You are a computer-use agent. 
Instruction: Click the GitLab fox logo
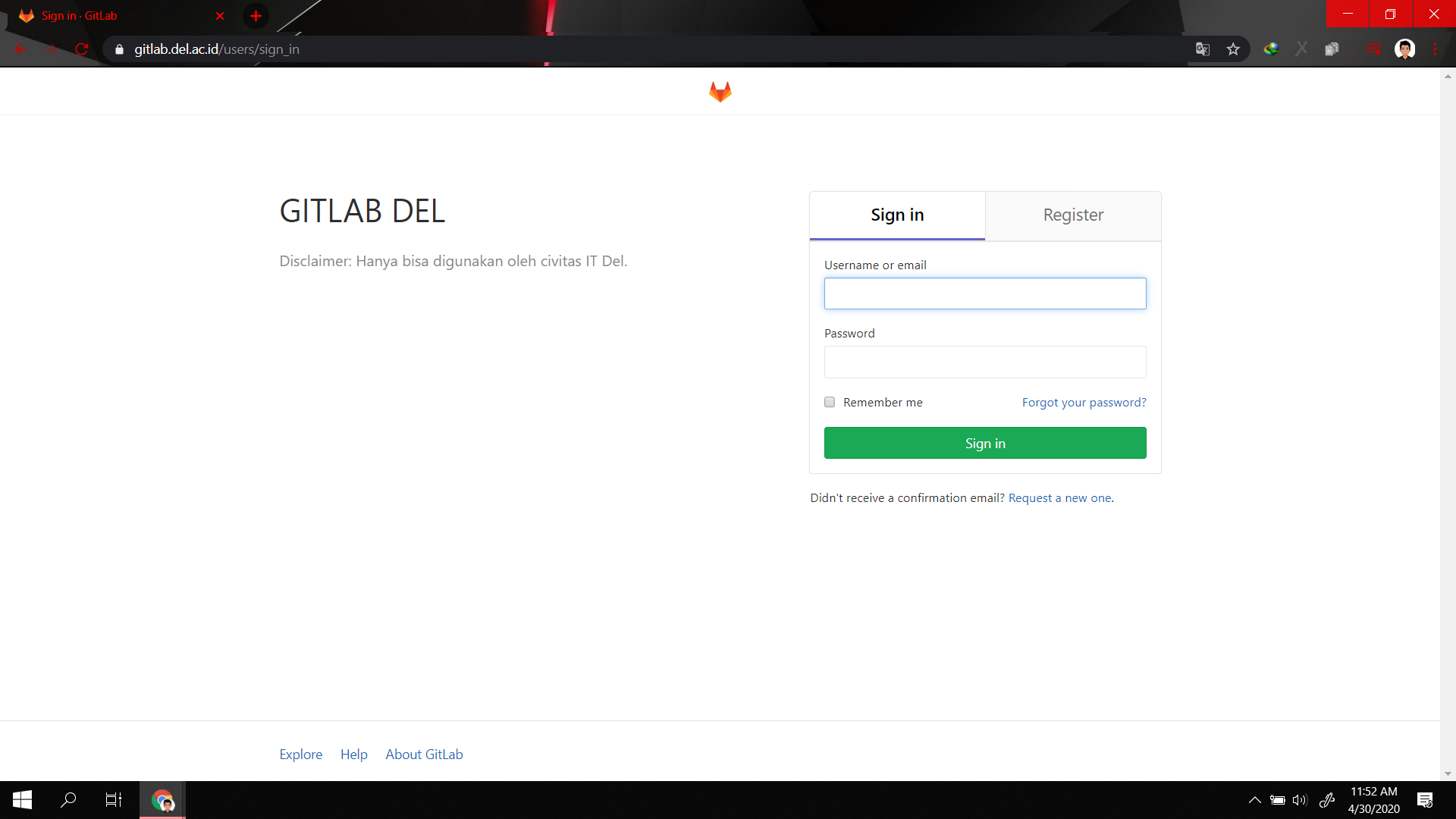click(719, 91)
